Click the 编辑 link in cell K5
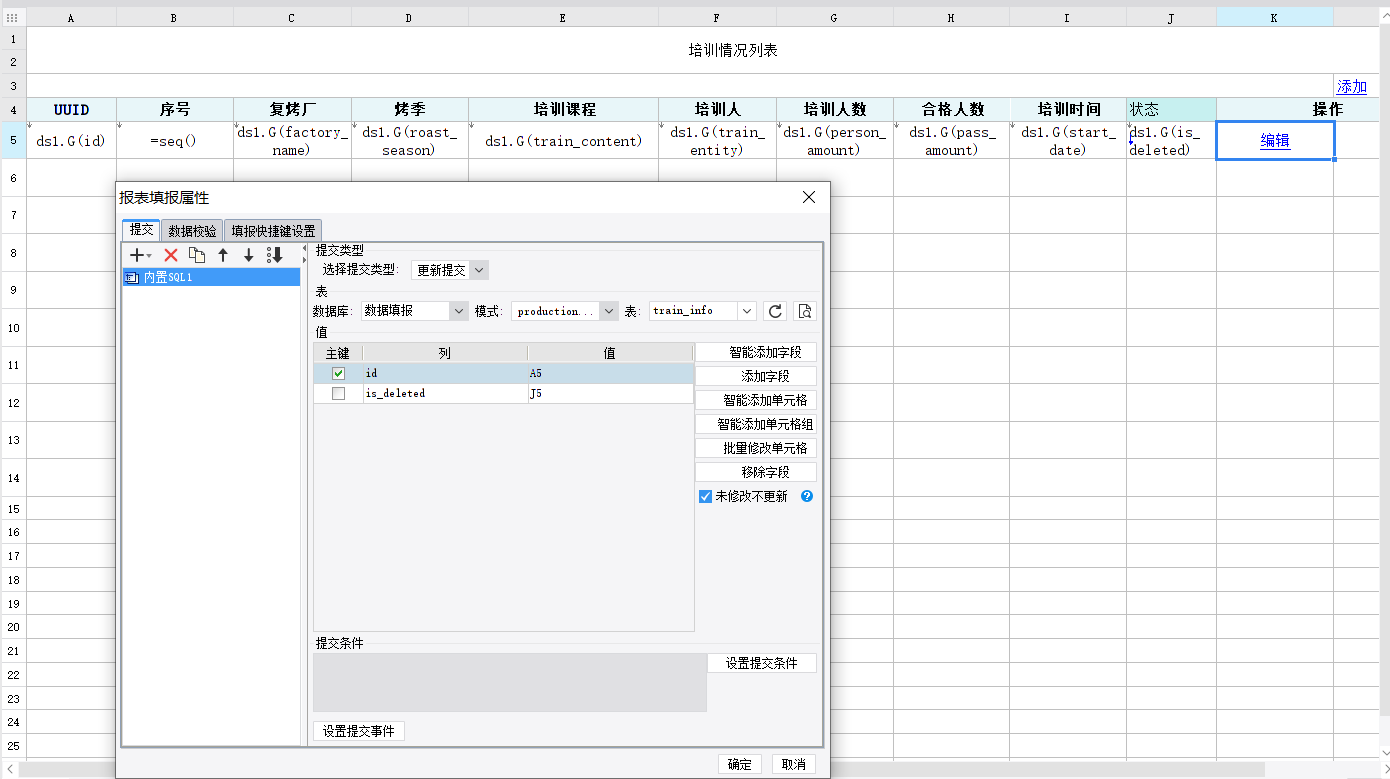 pos(1275,141)
